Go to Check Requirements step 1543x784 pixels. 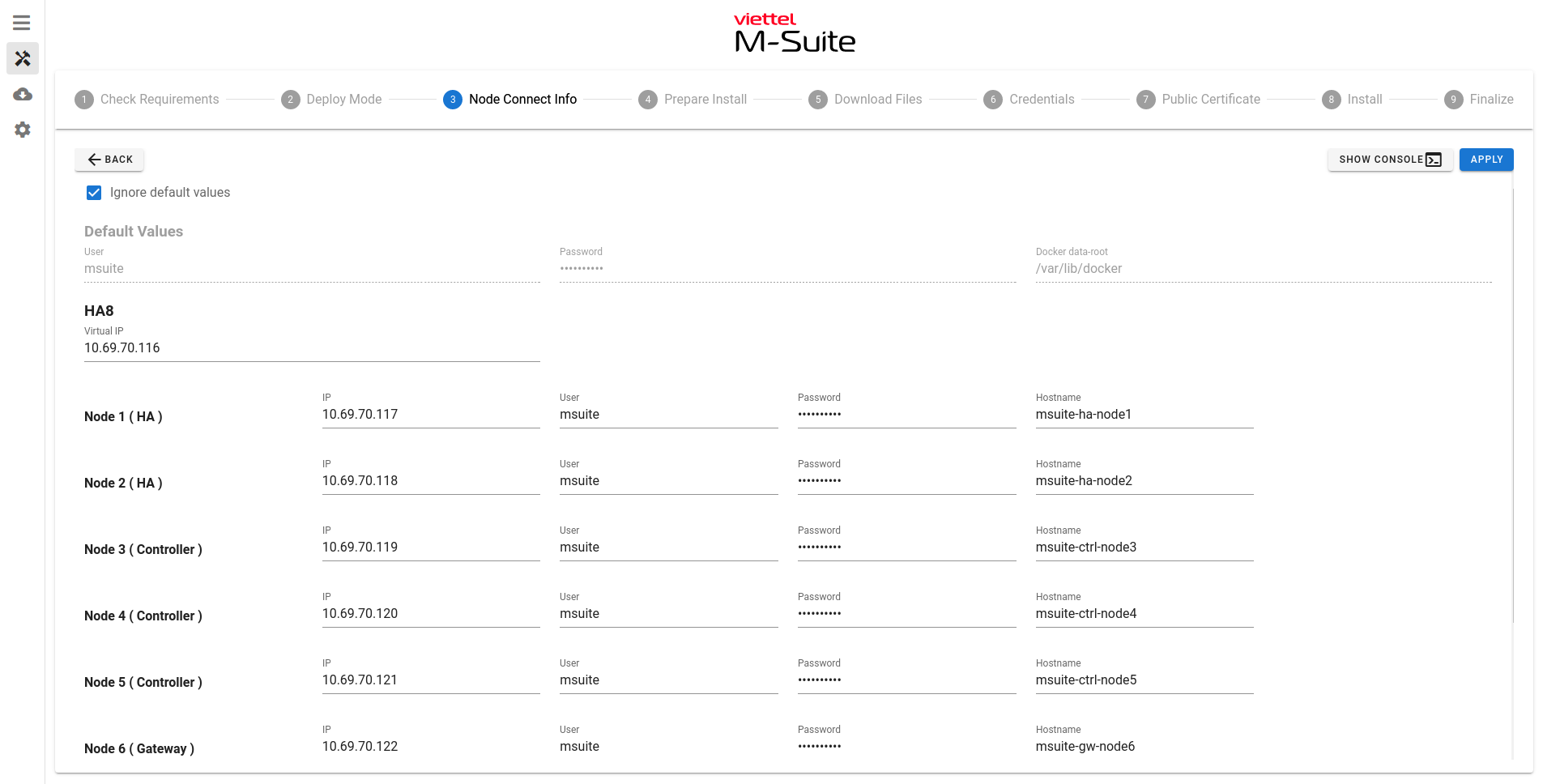[160, 100]
